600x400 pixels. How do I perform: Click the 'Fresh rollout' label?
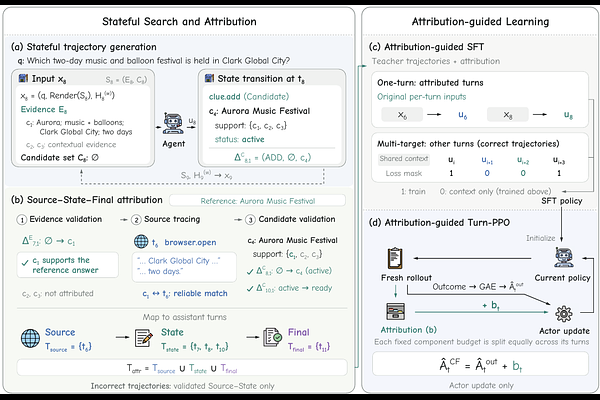(x=406, y=278)
